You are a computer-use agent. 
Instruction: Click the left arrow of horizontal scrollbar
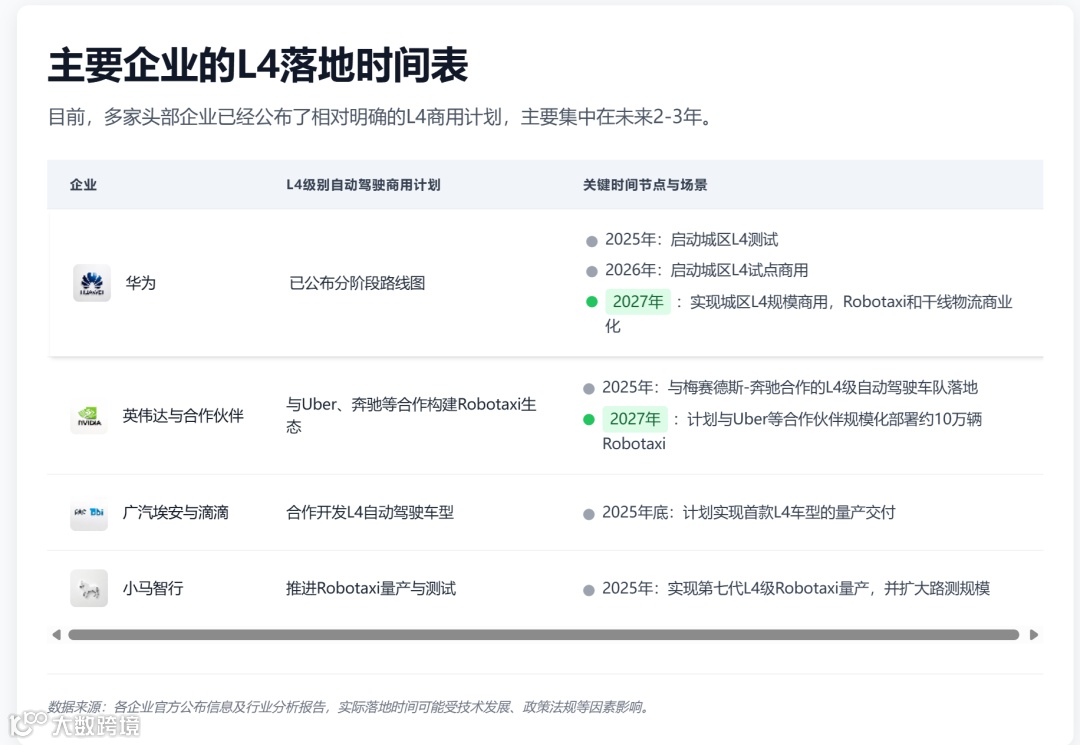point(56,634)
